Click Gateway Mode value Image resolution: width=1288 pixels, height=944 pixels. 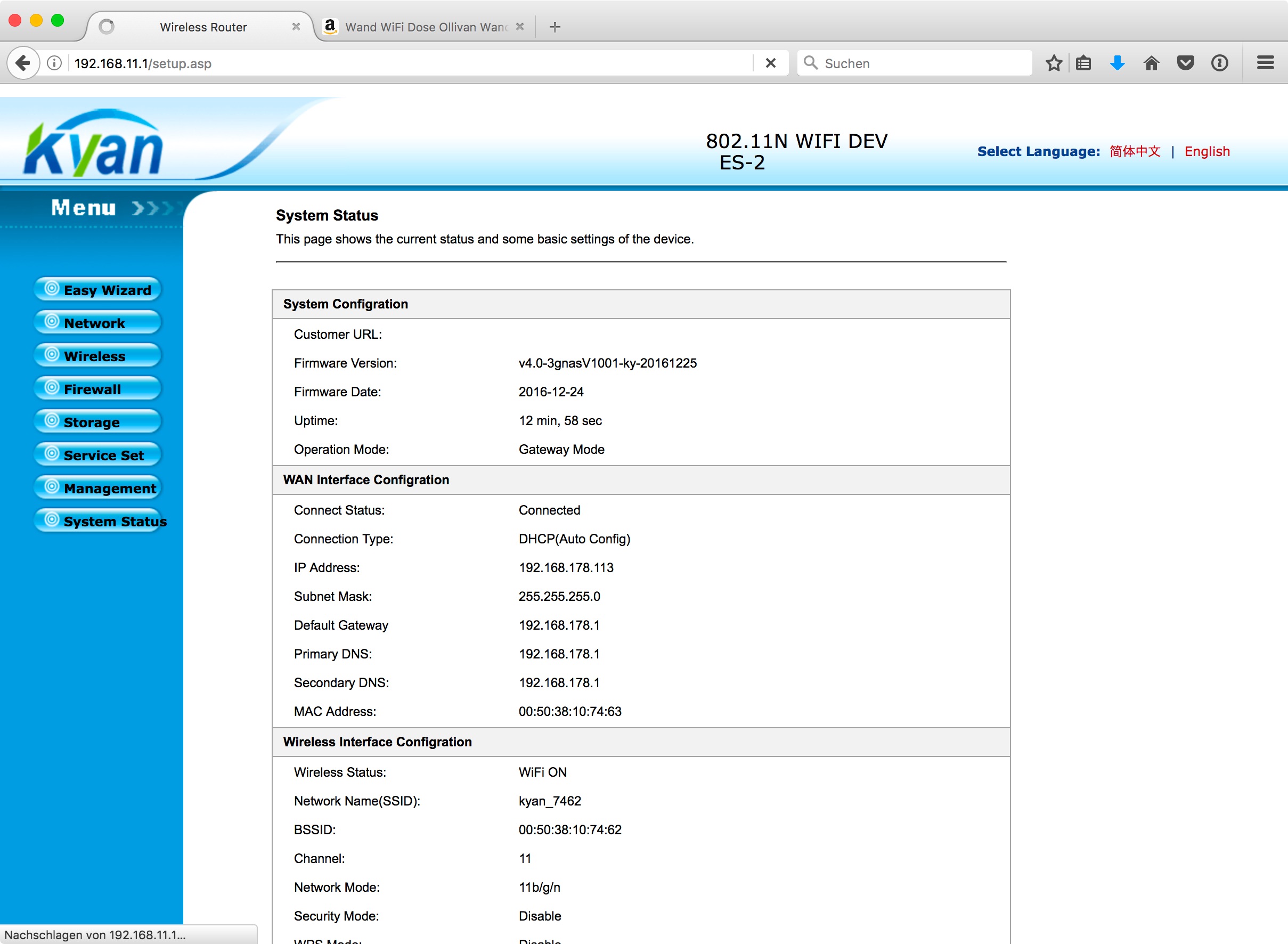[x=561, y=450]
